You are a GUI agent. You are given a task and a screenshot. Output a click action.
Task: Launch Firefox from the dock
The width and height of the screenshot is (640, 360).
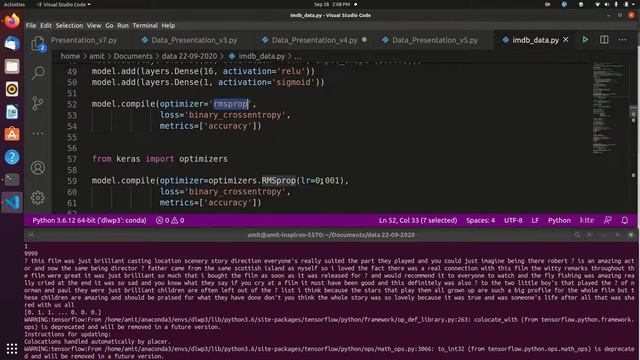click(x=12, y=20)
